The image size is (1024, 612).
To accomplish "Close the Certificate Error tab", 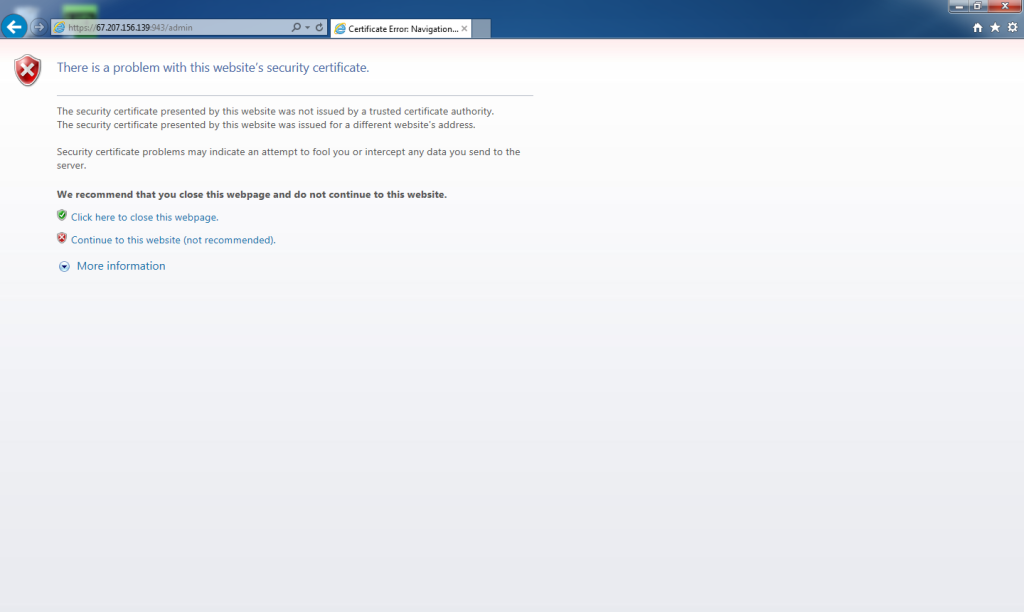I will (464, 29).
